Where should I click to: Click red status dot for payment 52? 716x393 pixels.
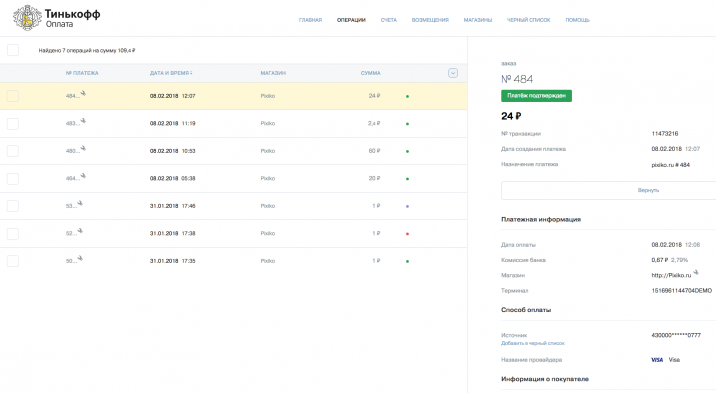point(407,234)
